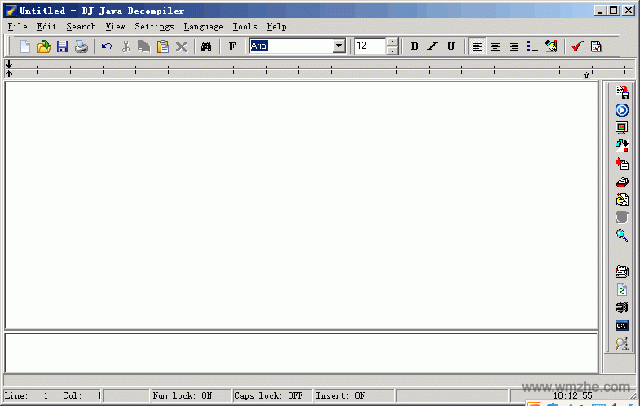
Task: Paste from clipboard icon in toolbar
Action: click(163, 47)
